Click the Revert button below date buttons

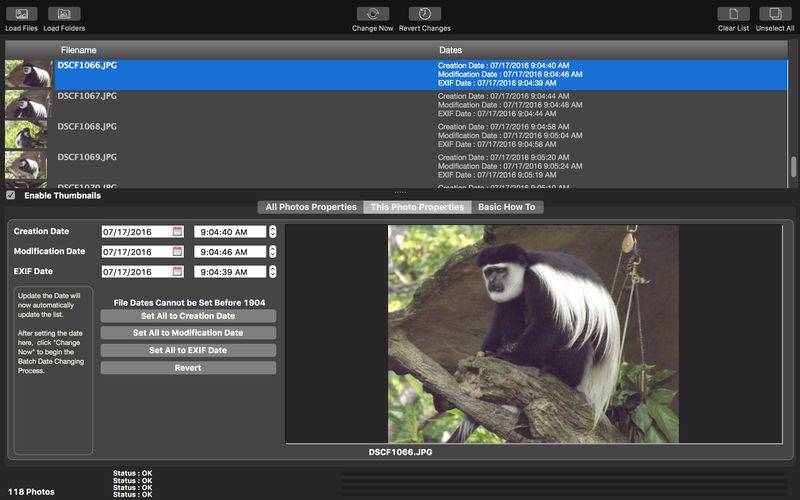pos(188,368)
